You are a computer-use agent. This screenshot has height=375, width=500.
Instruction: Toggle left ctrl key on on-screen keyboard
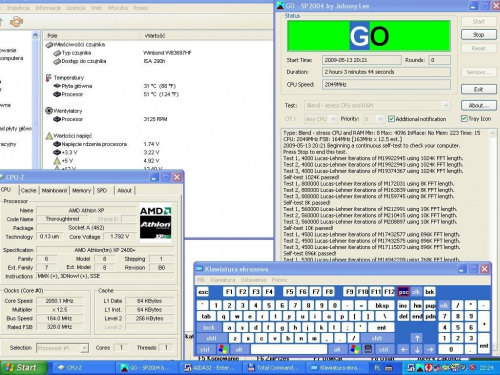coord(205,349)
